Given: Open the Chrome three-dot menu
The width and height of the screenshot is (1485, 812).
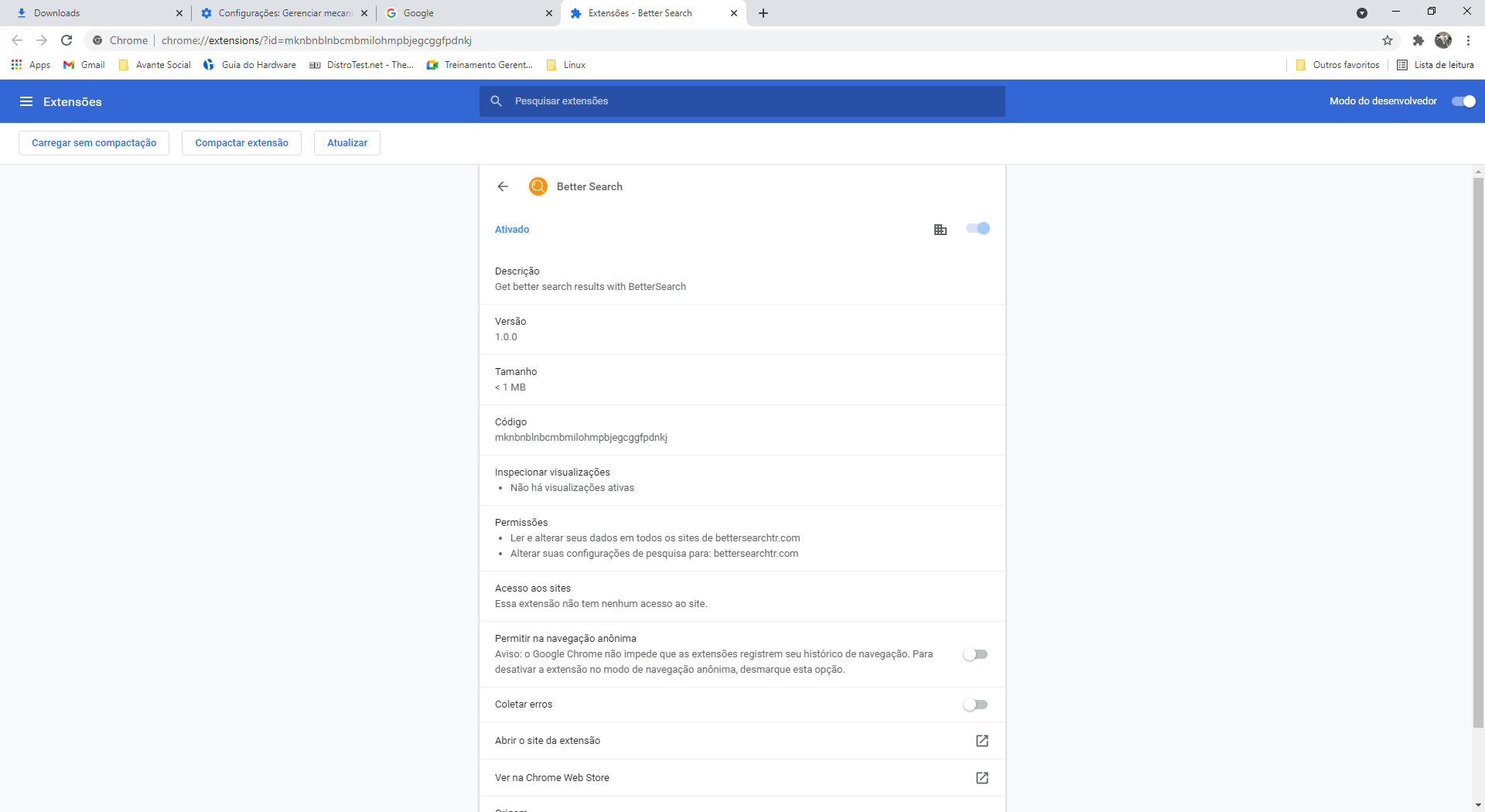Looking at the screenshot, I should tap(1468, 40).
